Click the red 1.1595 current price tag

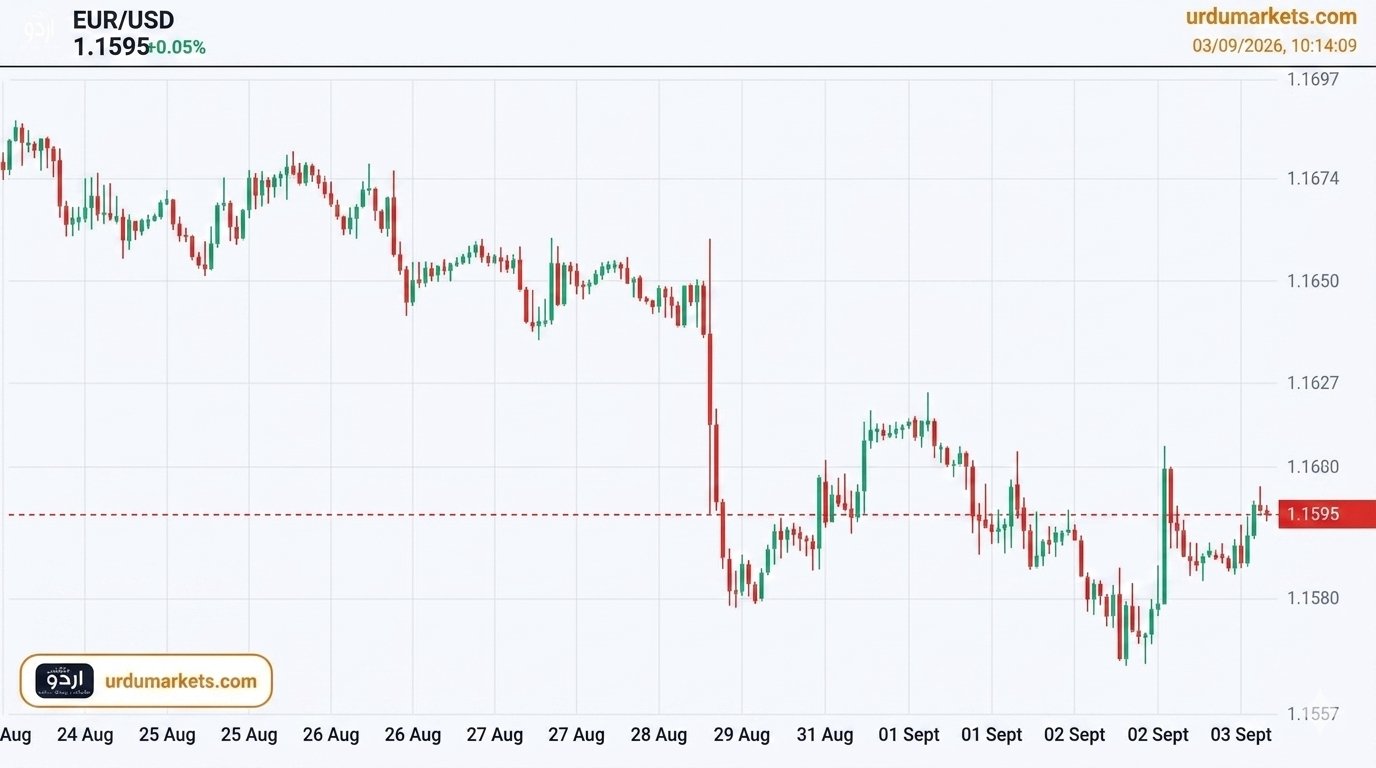[1327, 514]
